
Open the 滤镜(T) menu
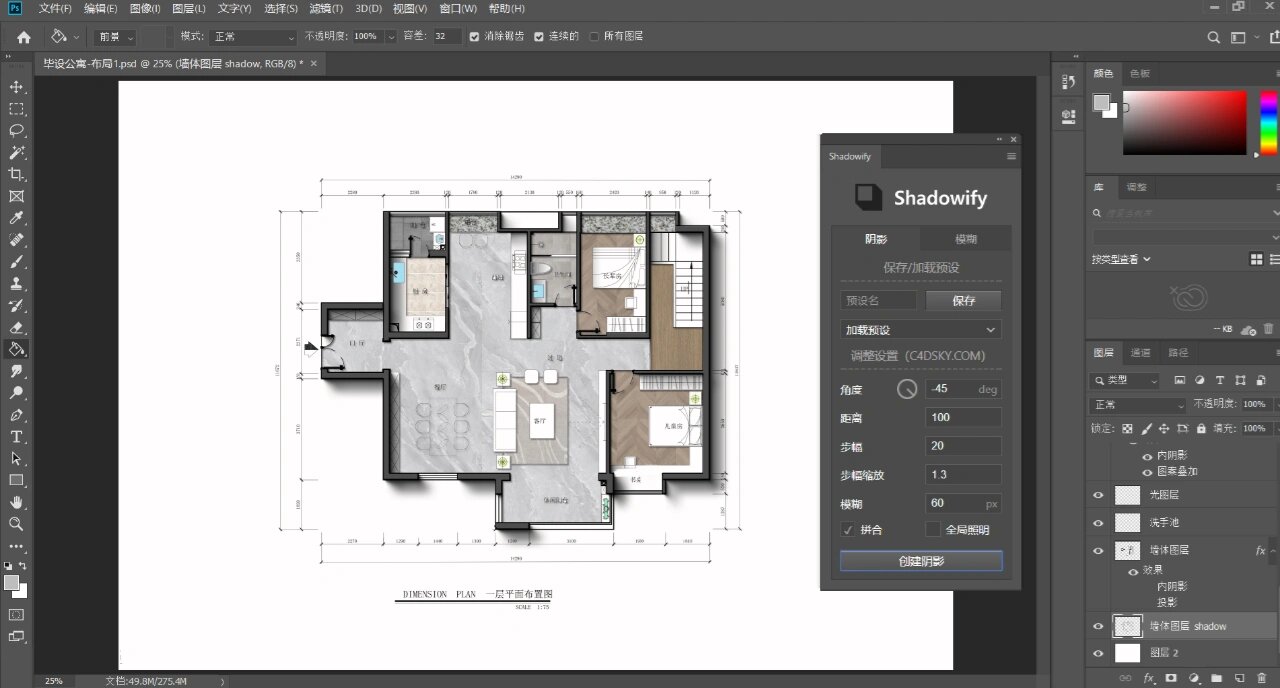coord(323,9)
